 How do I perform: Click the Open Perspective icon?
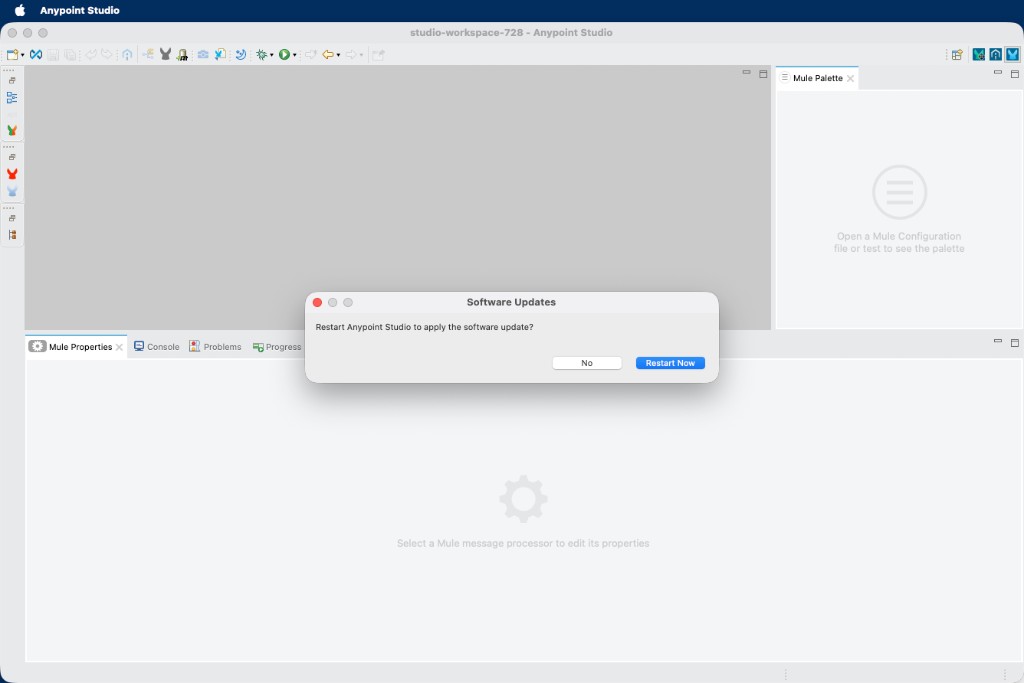(957, 55)
